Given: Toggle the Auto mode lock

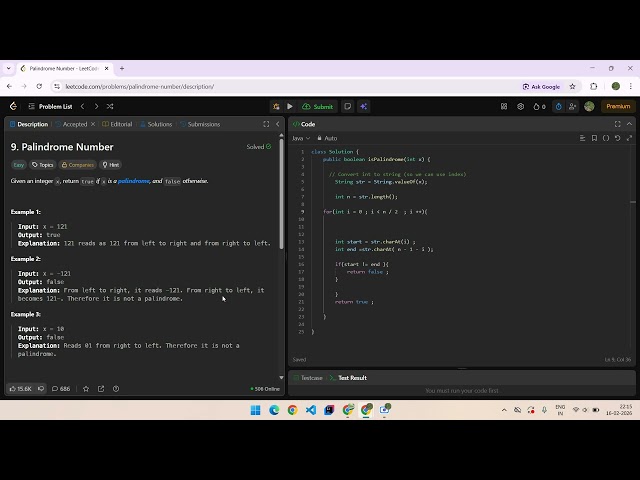Looking at the screenshot, I should pyautogui.click(x=327, y=138).
